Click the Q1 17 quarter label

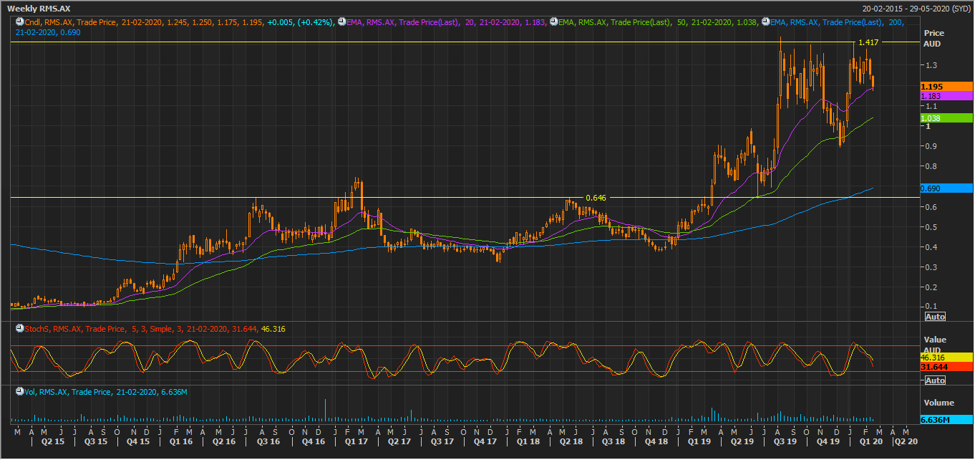[x=355, y=441]
